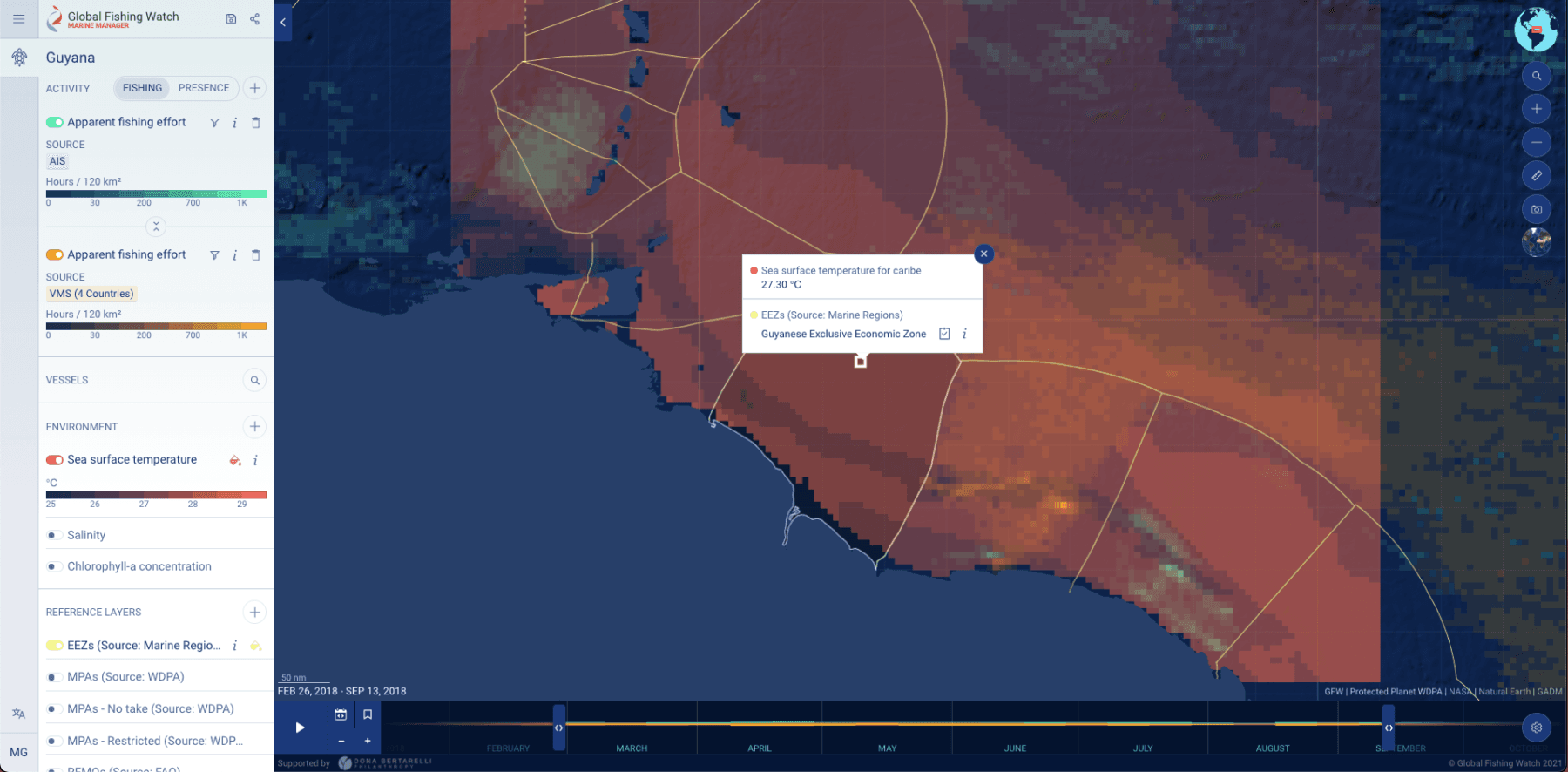The height and width of the screenshot is (772, 1568).
Task: Open filter for AIS fishing effort layer
Action: coord(214,123)
